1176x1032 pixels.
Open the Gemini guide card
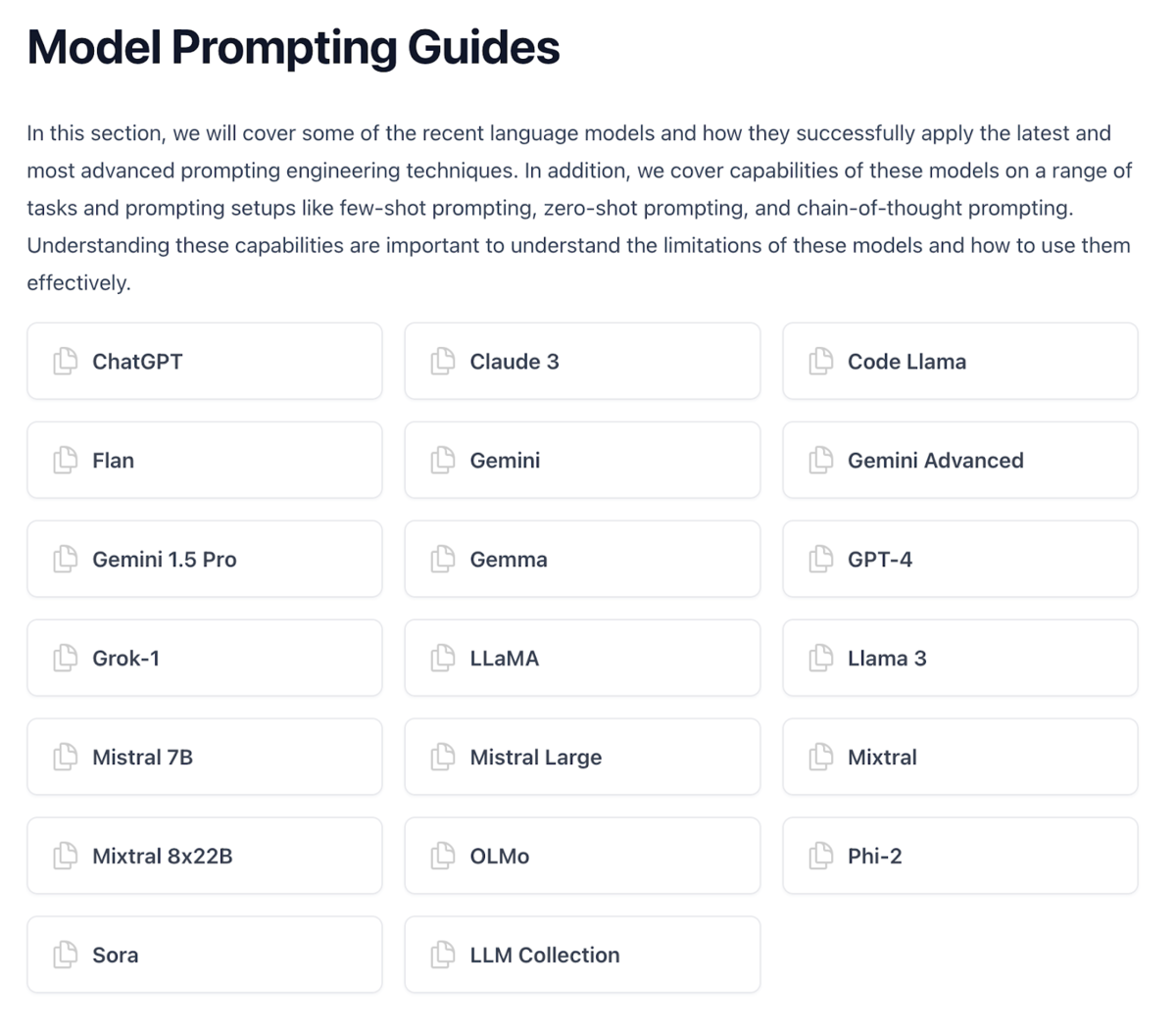coord(582,460)
